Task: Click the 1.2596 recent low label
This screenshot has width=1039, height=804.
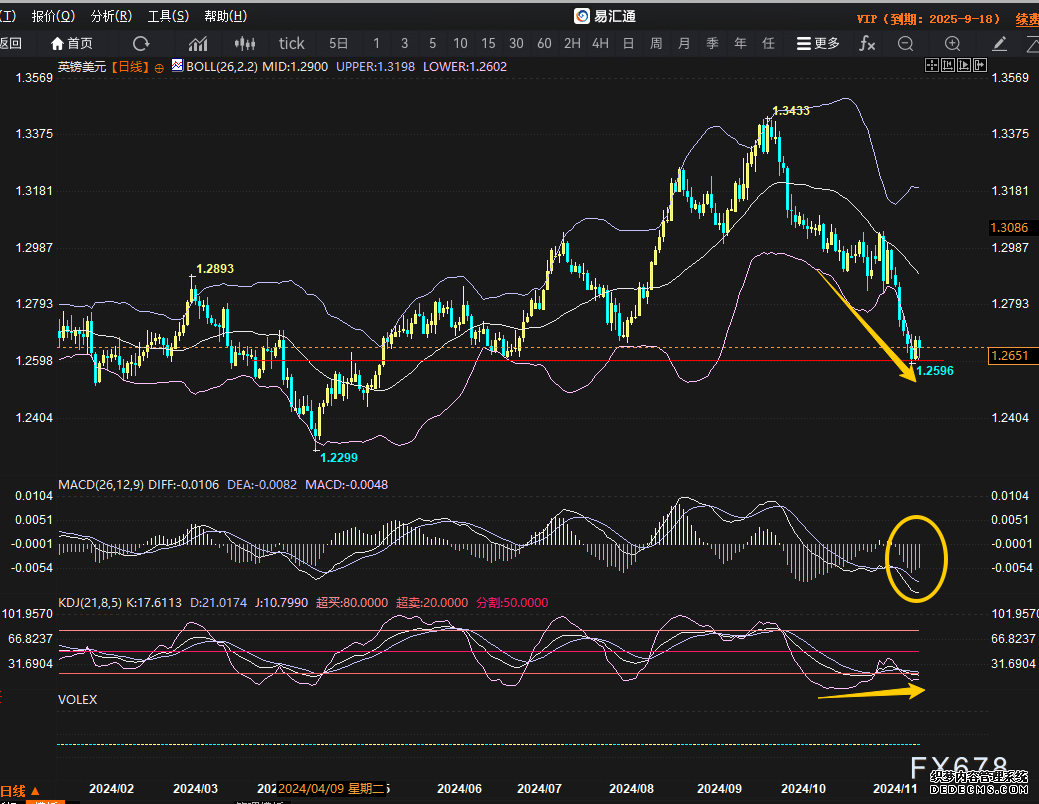Action: 935,371
